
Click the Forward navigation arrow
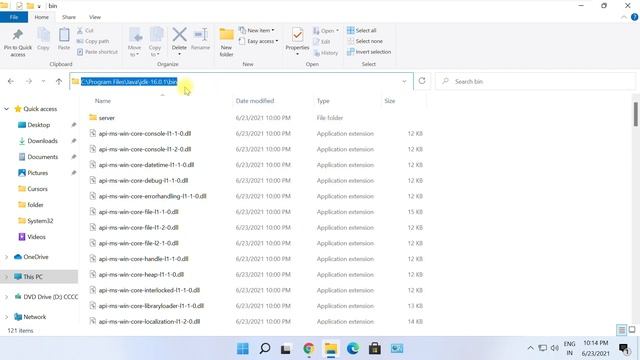point(29,81)
